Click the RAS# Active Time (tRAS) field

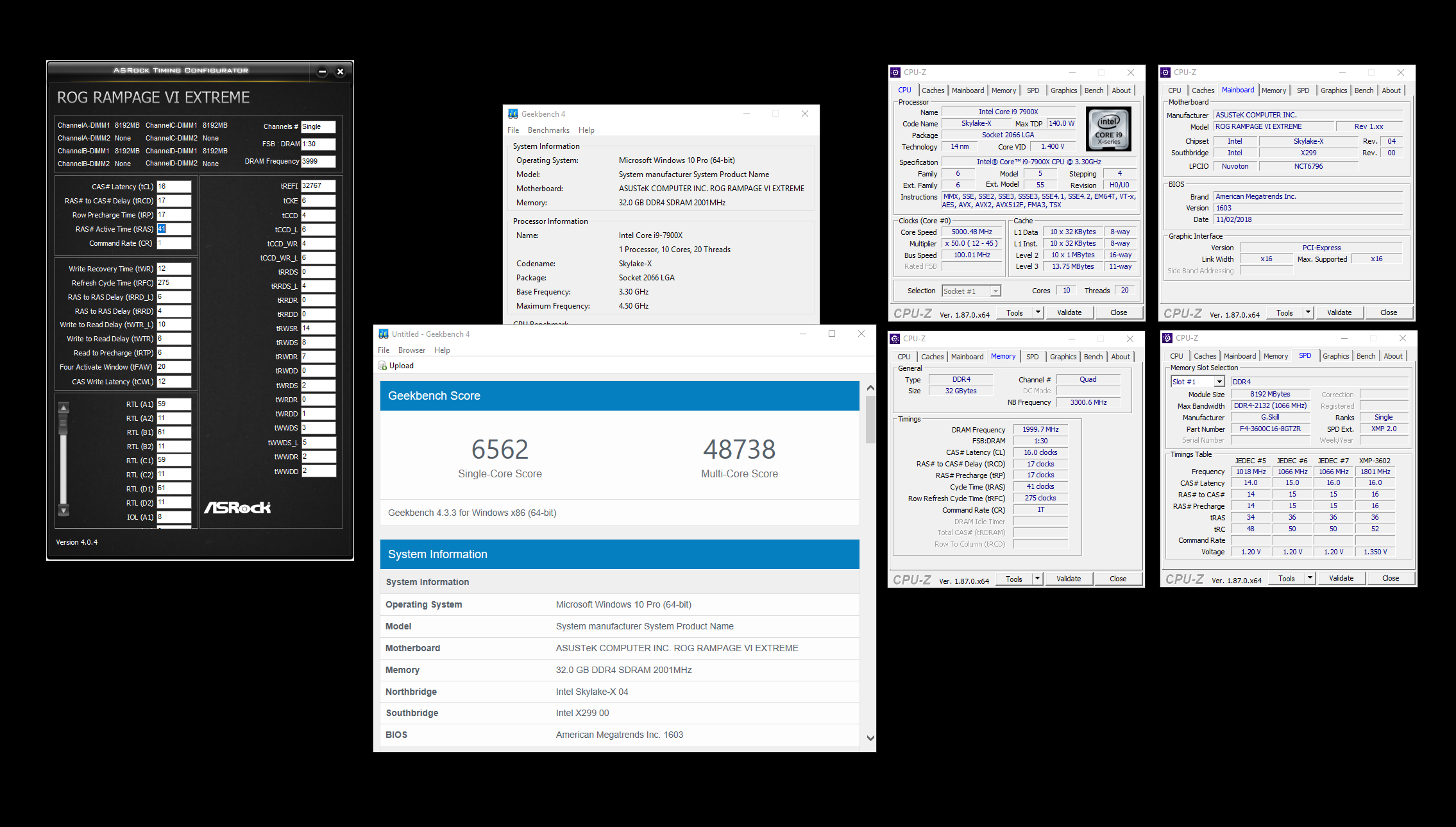[x=174, y=229]
